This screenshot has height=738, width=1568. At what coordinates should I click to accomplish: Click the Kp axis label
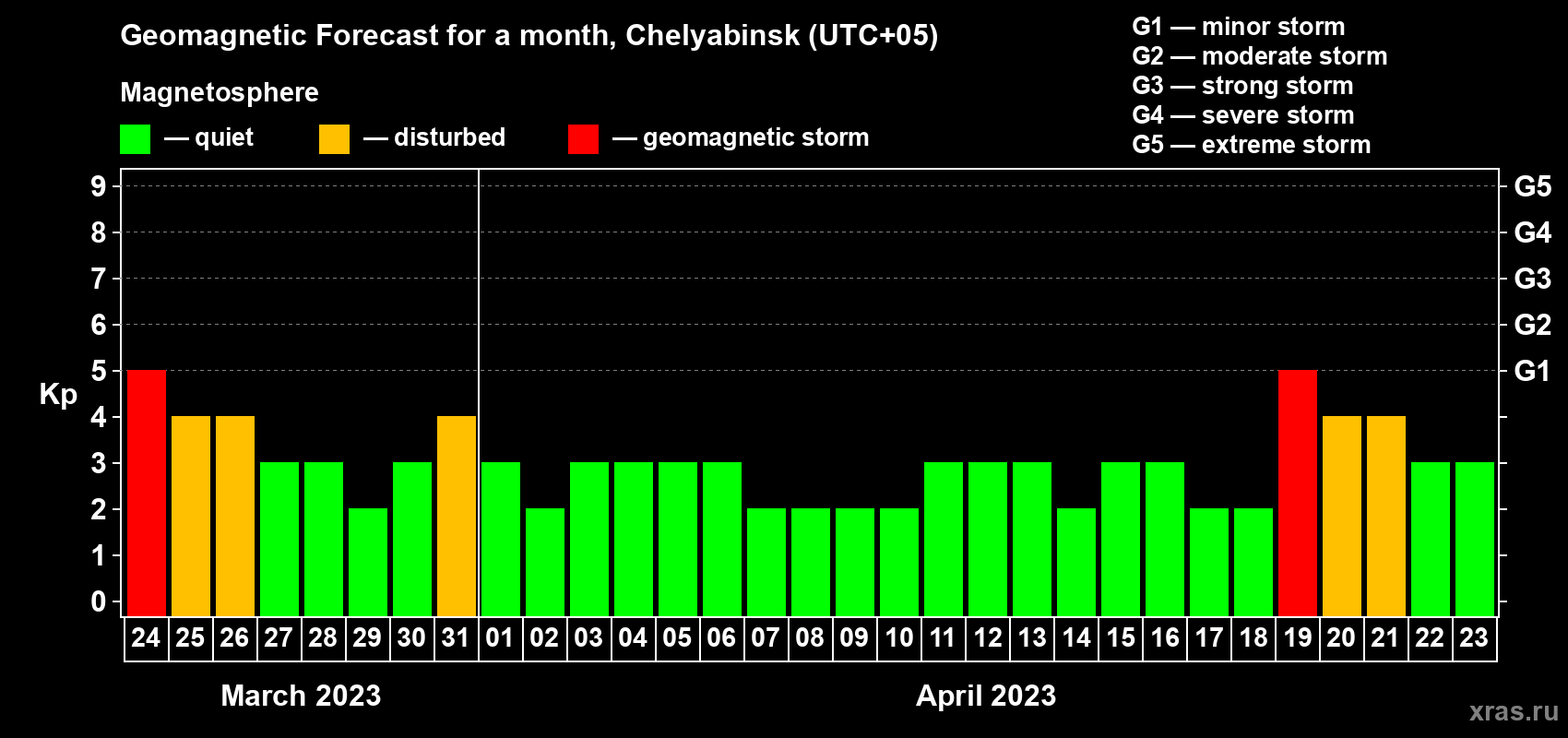pos(58,395)
